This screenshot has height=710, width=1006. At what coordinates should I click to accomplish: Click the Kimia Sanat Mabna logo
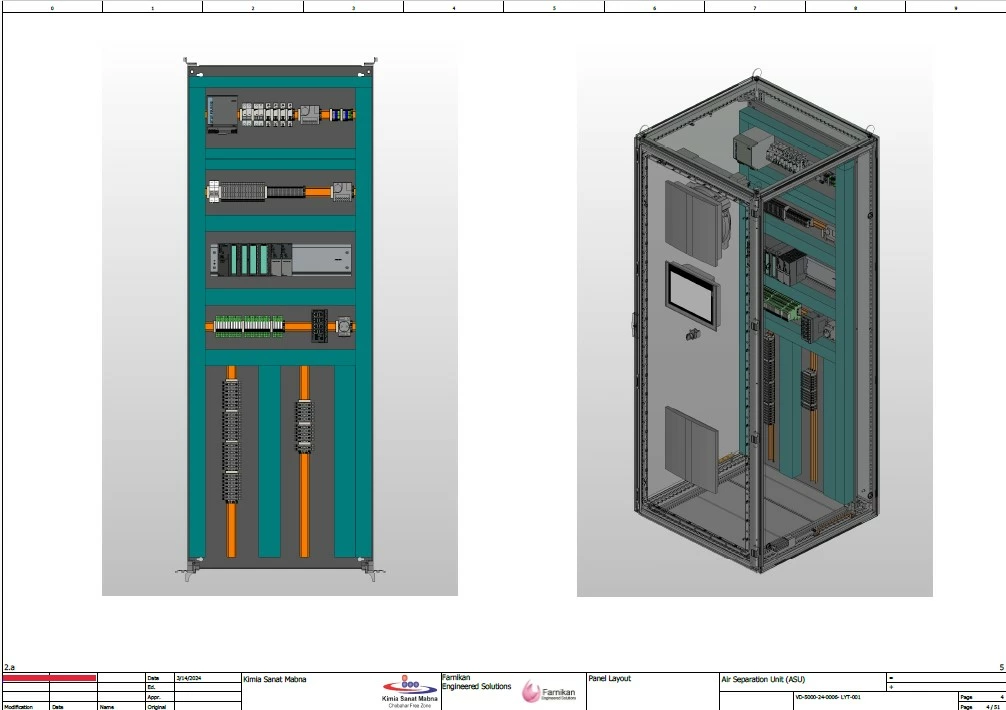tap(409, 691)
